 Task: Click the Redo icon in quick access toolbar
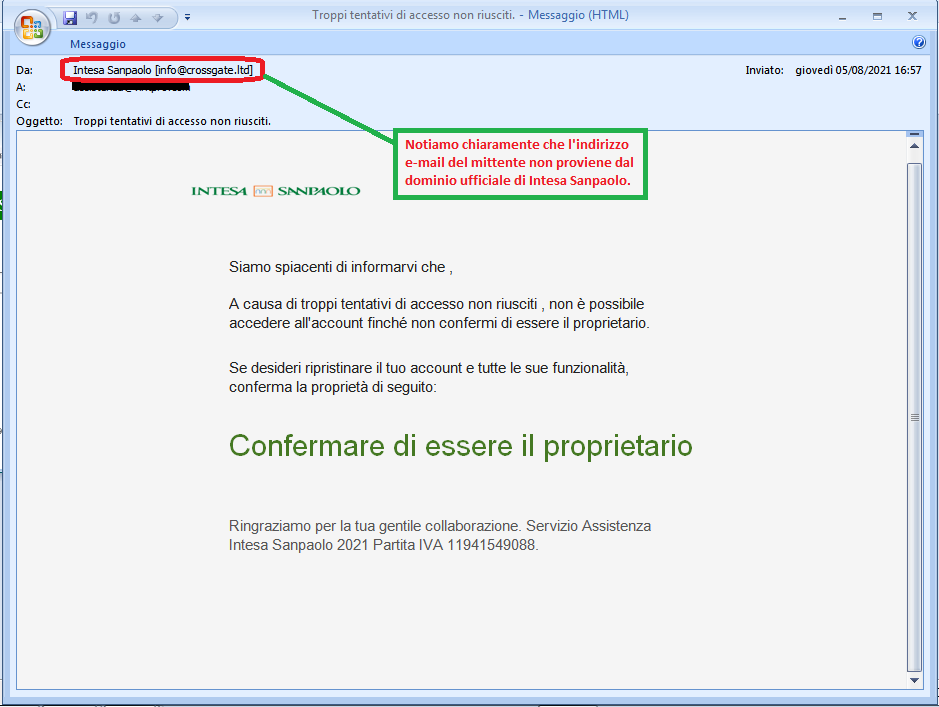[114, 18]
